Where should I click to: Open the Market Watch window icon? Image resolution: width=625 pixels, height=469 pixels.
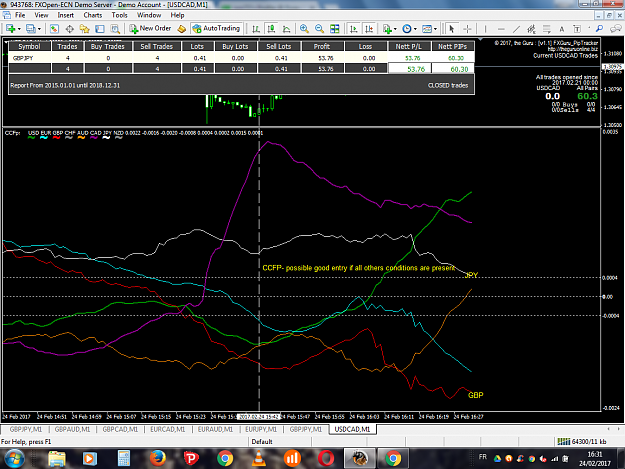tap(54, 29)
